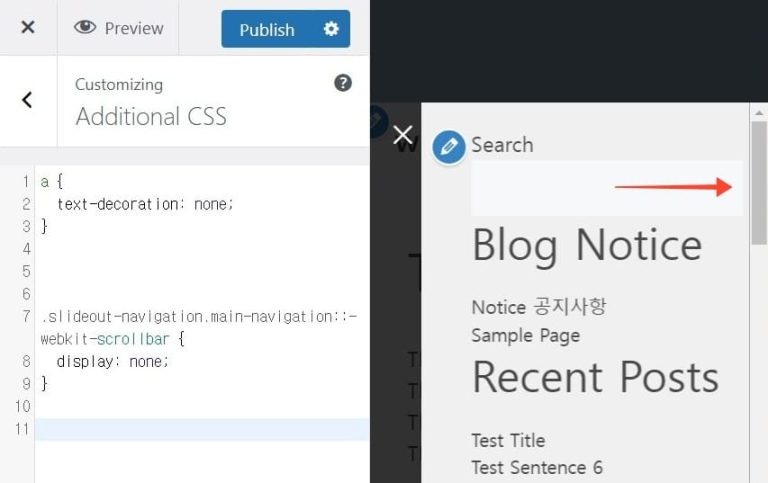
Task: Open the Sample Page link
Action: [x=525, y=335]
